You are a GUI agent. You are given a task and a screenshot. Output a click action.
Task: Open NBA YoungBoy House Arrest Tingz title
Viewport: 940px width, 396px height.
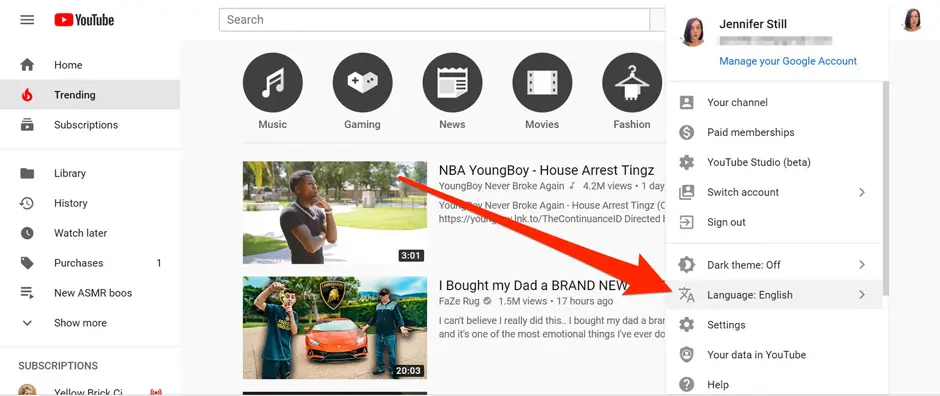(x=546, y=170)
